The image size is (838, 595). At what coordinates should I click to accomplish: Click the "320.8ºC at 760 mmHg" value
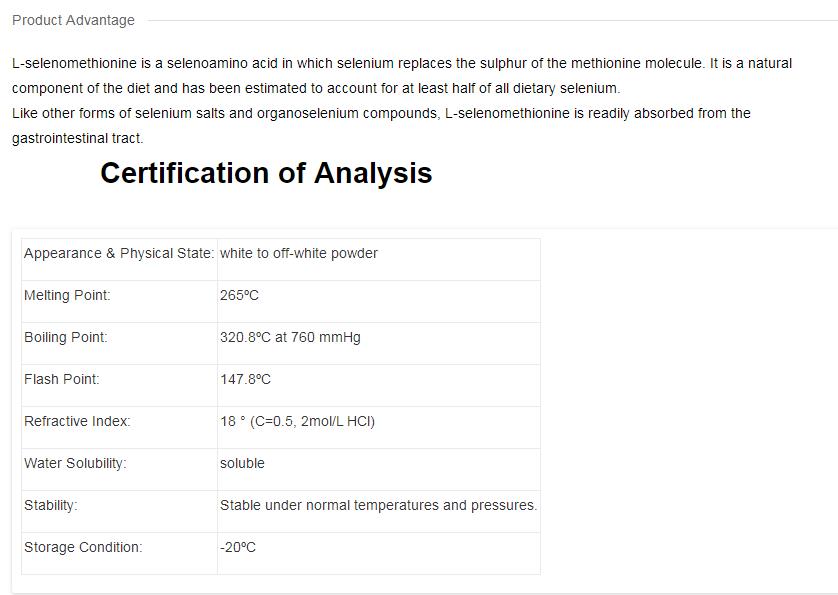click(290, 337)
